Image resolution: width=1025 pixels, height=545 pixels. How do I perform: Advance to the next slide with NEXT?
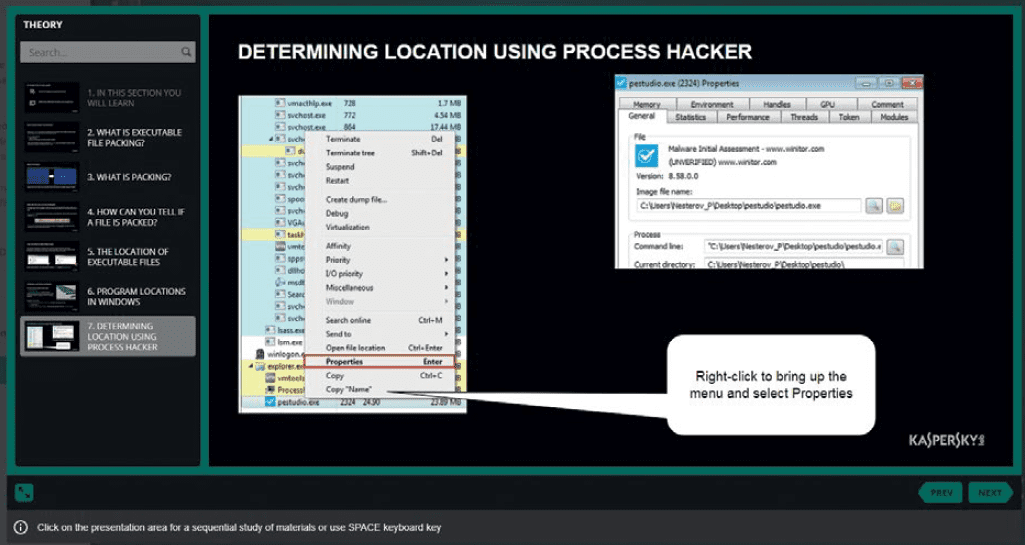click(990, 493)
